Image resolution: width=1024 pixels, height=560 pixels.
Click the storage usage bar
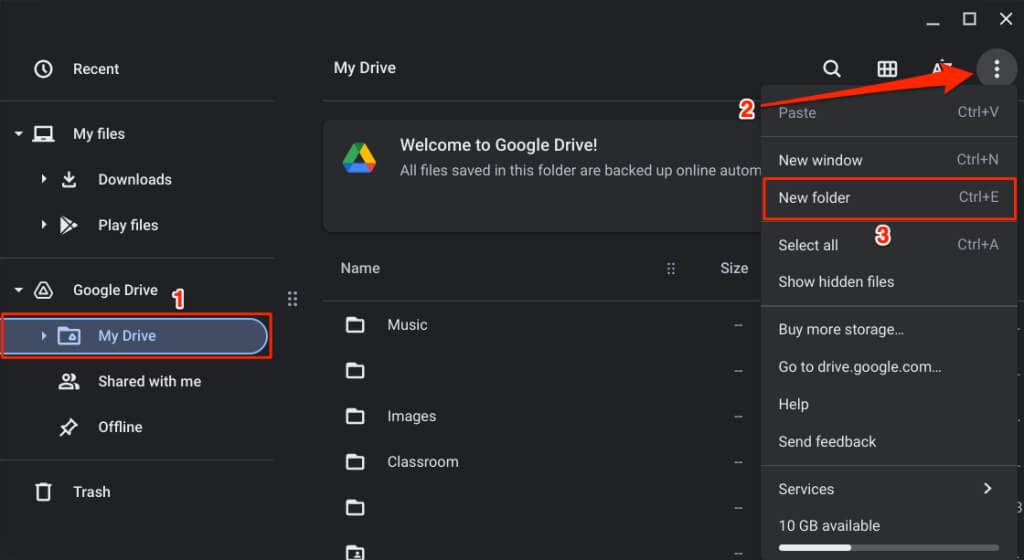[887, 547]
